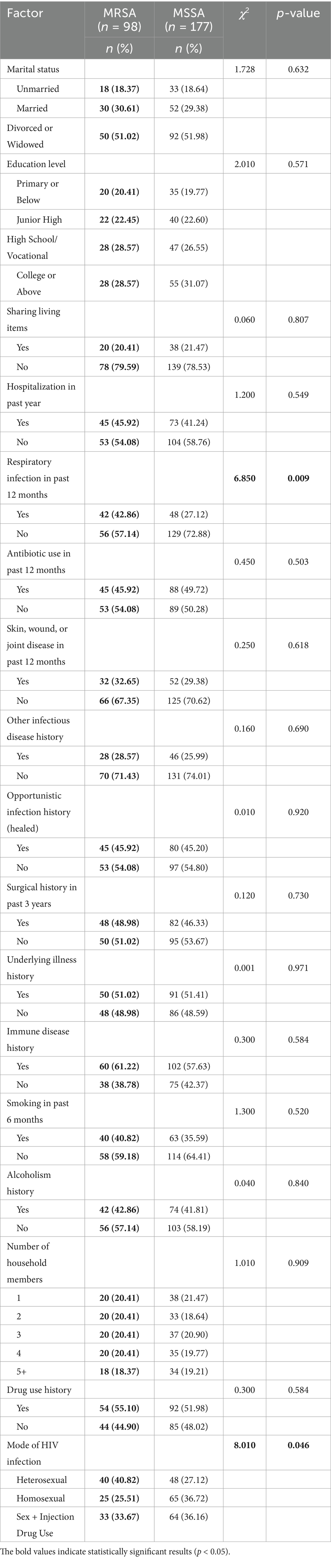Click the p-value column header

tap(297, 14)
